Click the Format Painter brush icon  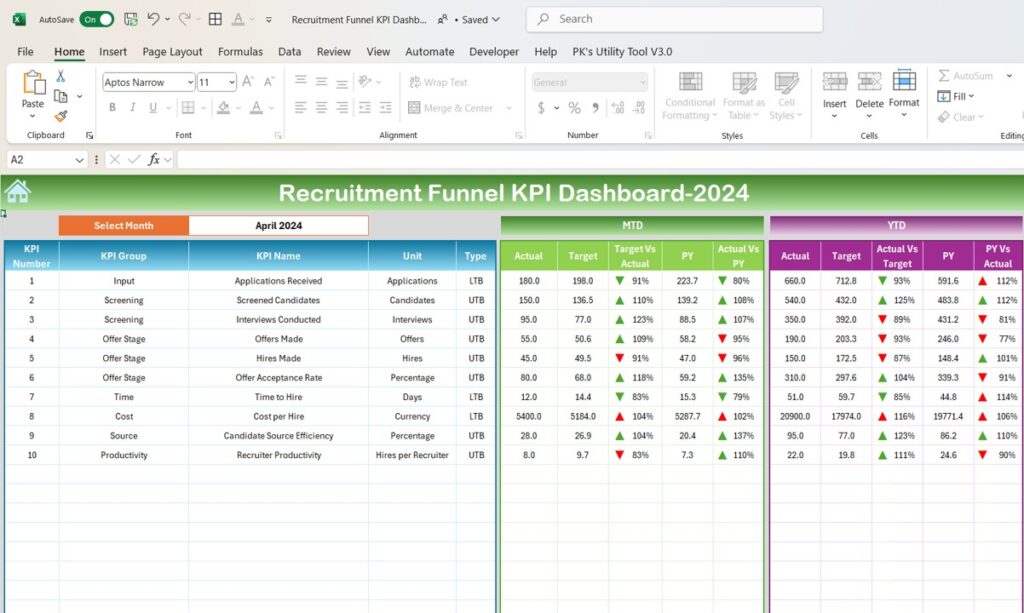[x=61, y=116]
